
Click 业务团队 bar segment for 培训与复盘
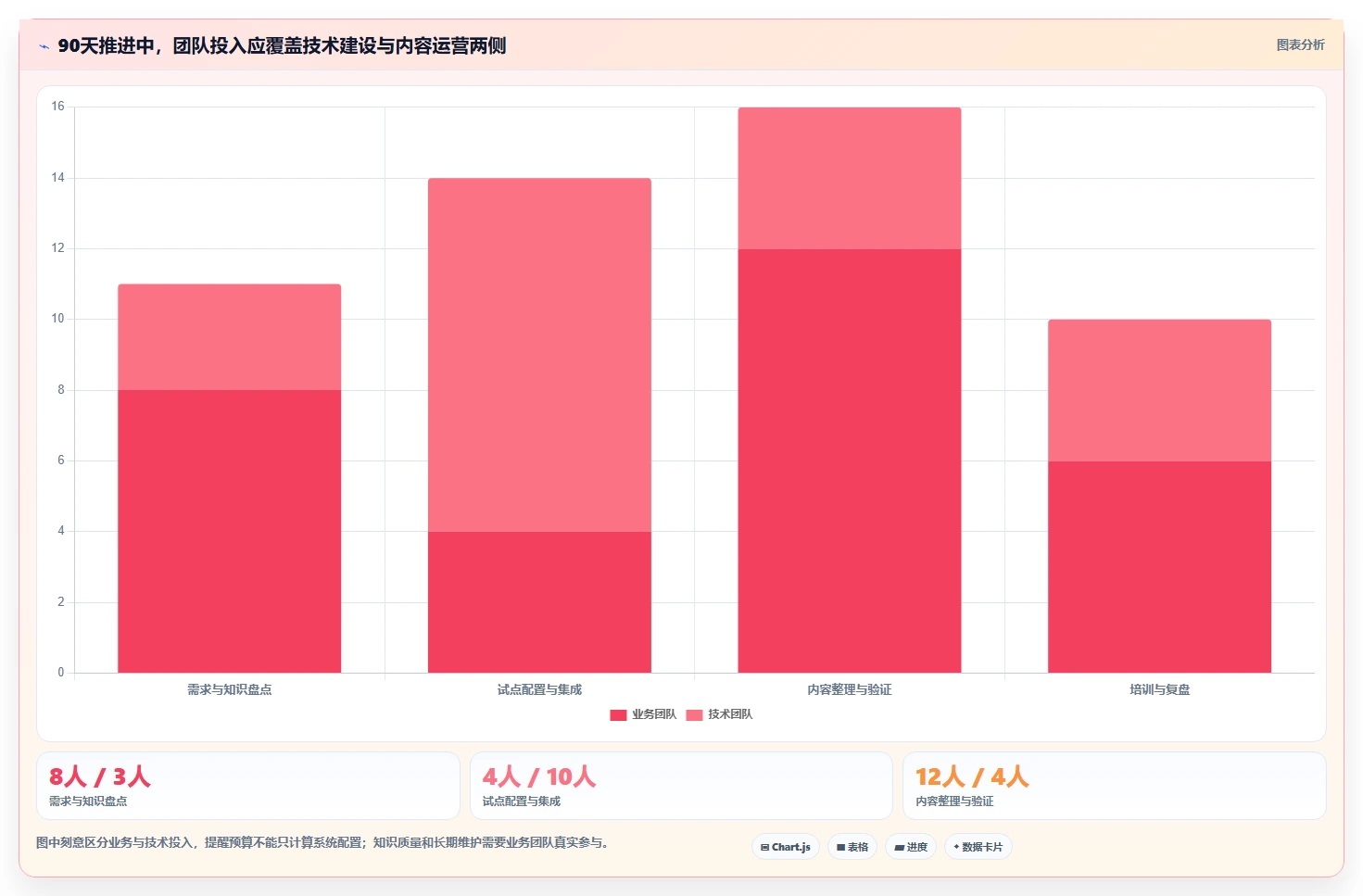1160,567
